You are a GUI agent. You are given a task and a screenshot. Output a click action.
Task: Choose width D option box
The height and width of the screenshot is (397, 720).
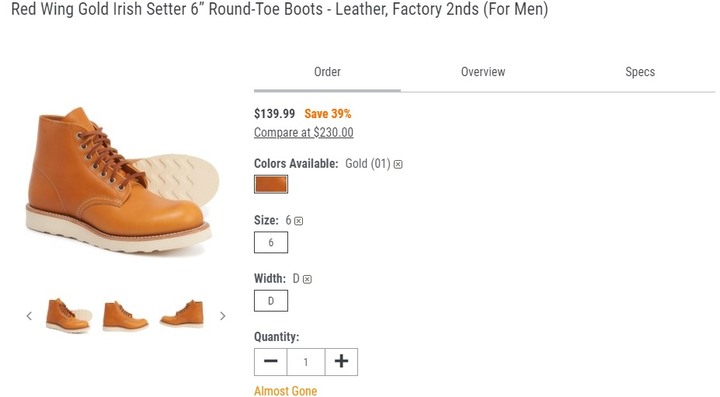(x=271, y=301)
